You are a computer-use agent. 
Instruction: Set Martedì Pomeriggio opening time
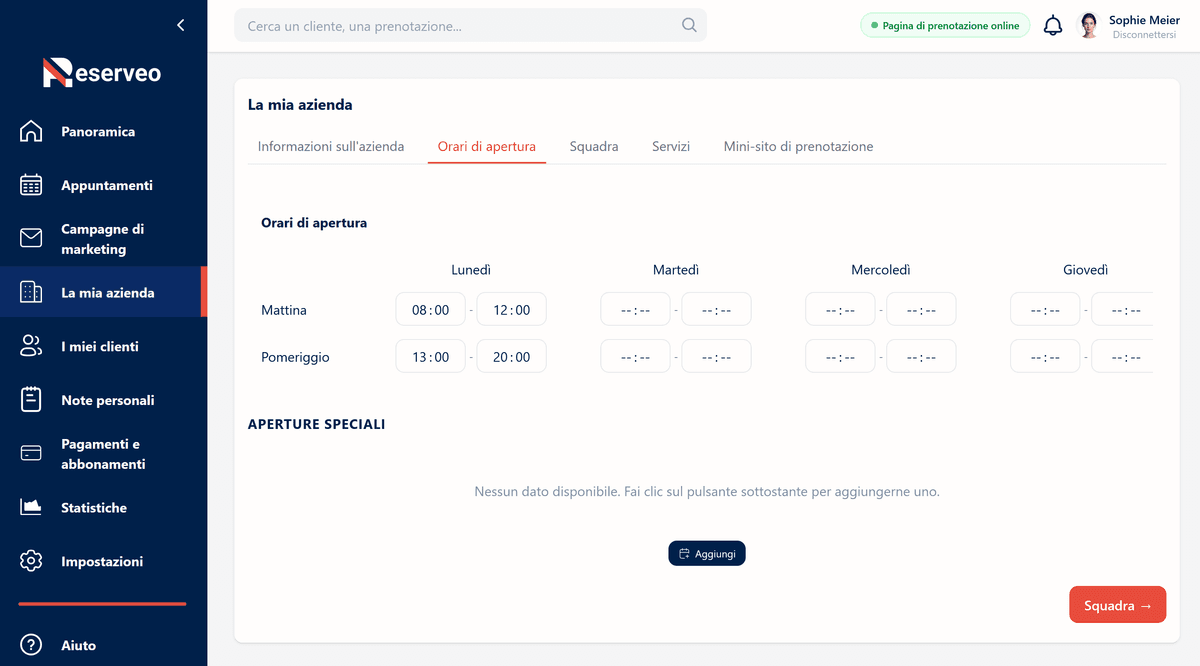[636, 357]
